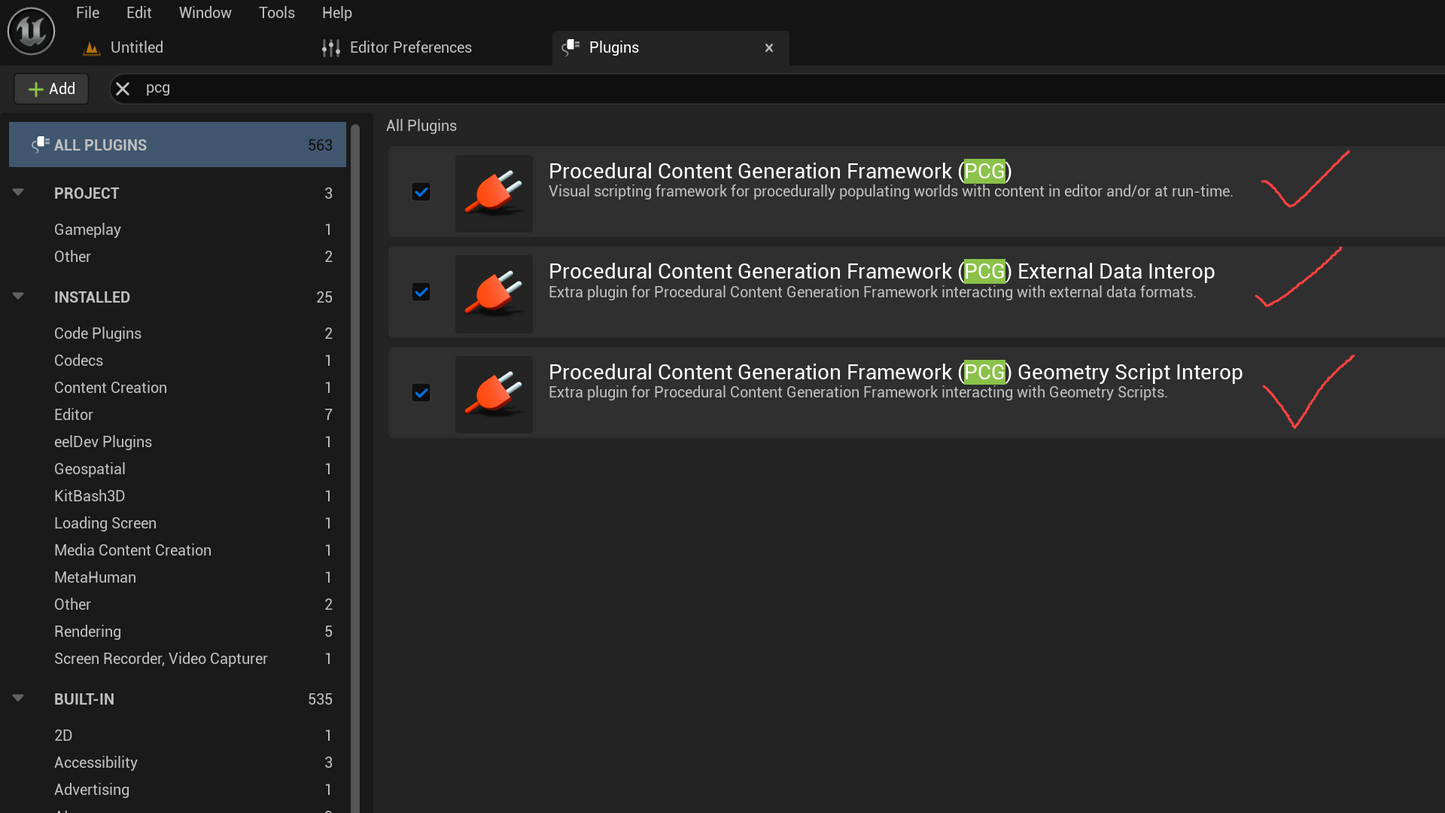Collapse the BUILT-IN category
Screen dimensions: 1445x813
tap(18, 698)
